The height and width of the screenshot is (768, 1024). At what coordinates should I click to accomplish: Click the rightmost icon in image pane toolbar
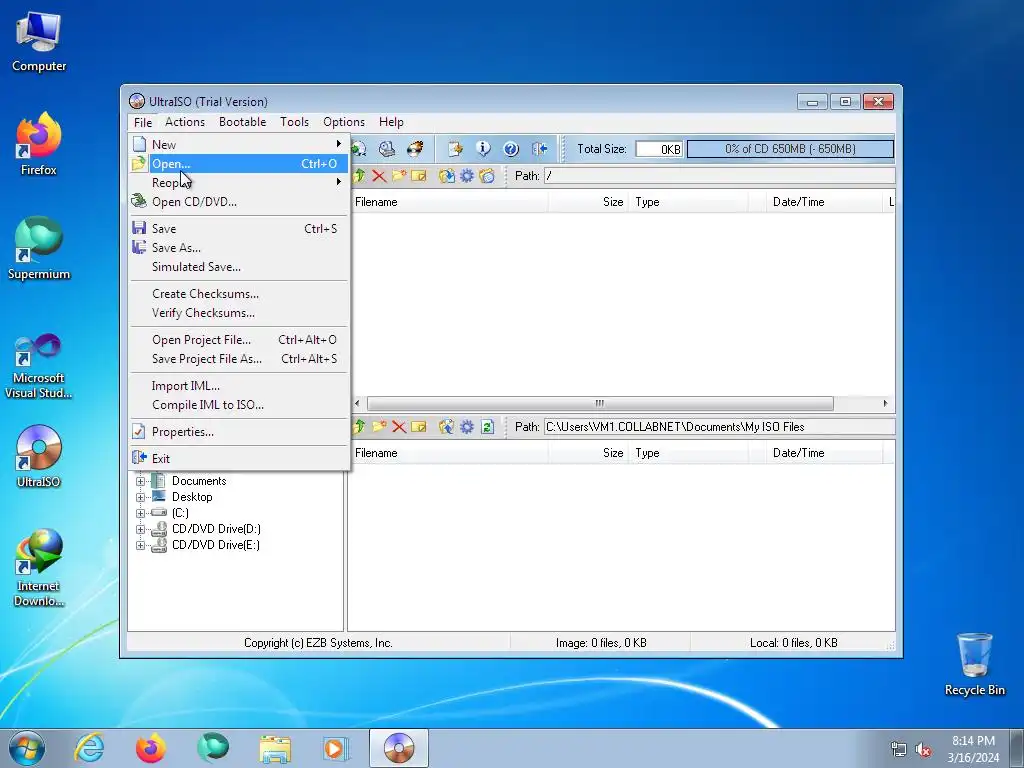[487, 176]
